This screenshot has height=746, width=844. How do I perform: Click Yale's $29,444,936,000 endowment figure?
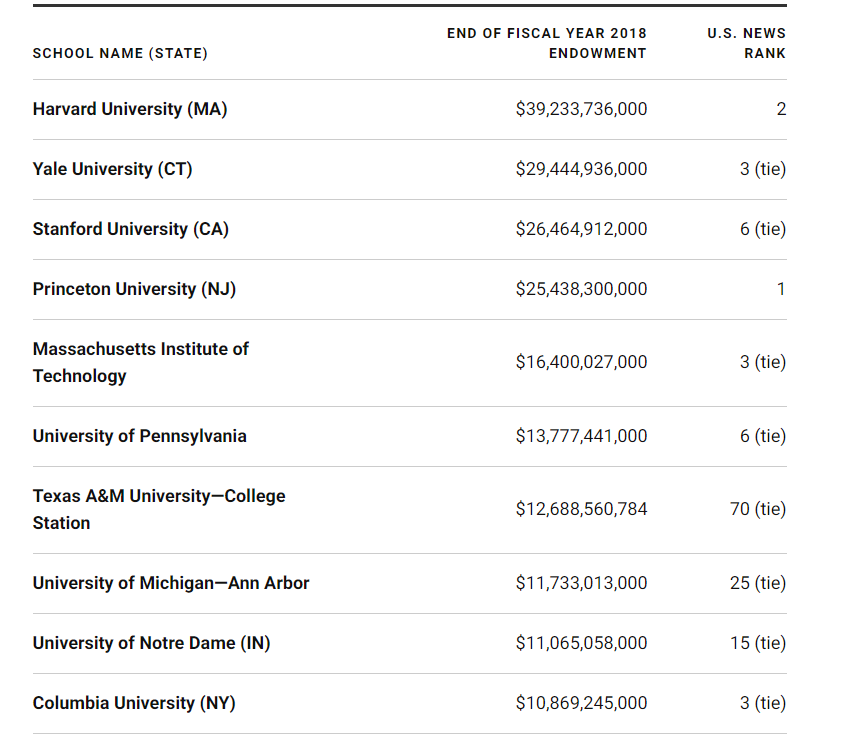[x=581, y=169]
